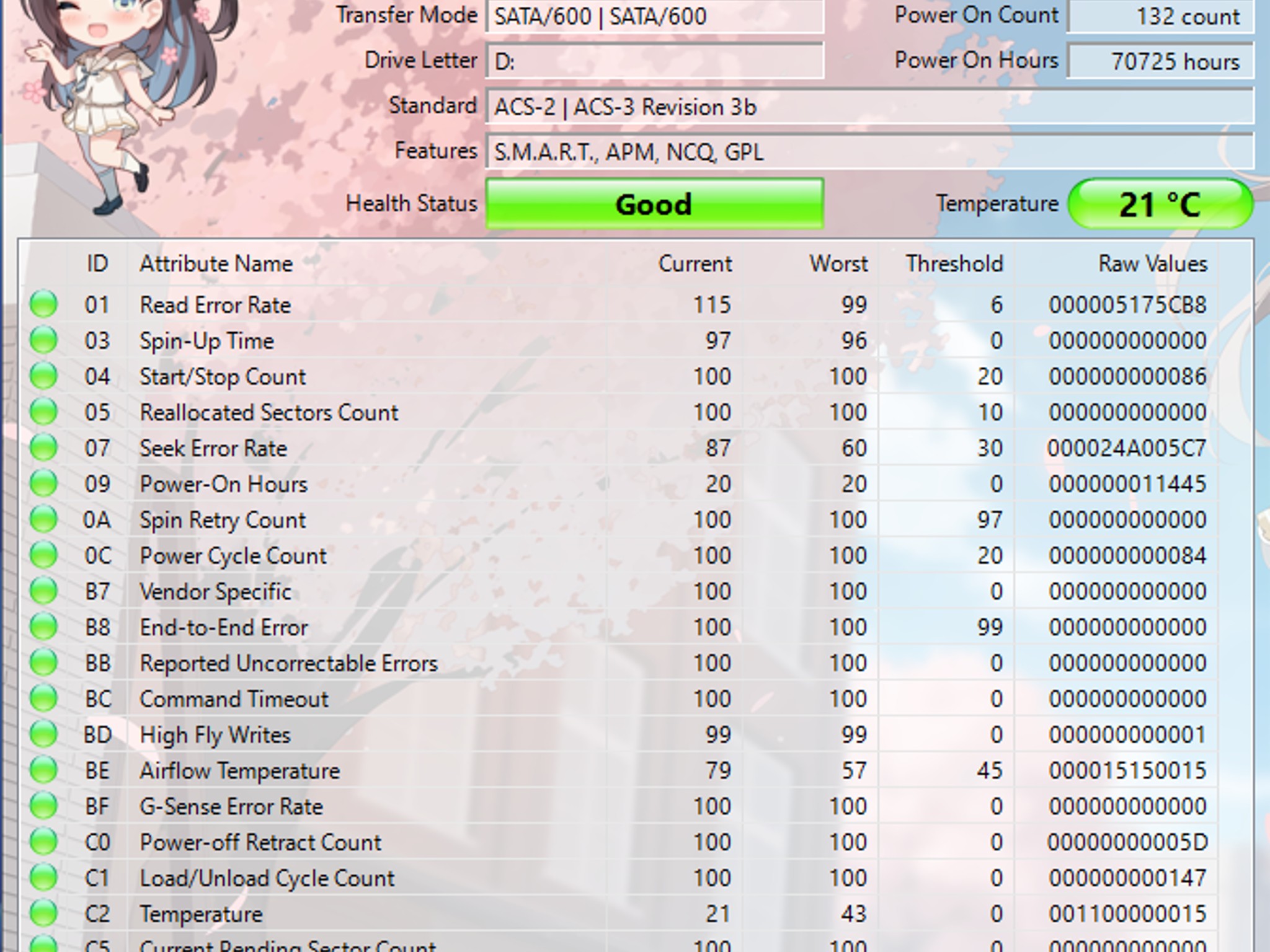Select the Spin-Up Time attribute name

click(206, 341)
